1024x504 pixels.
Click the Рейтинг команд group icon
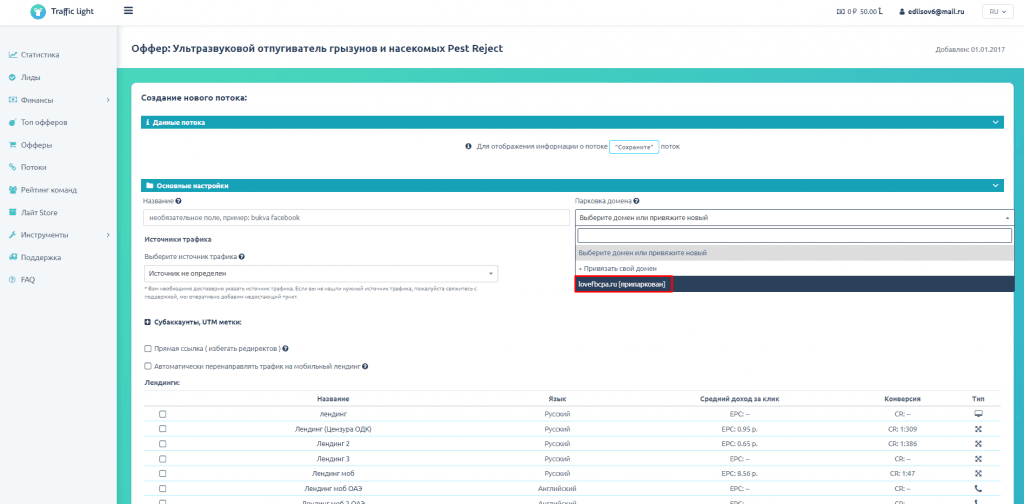click(12, 190)
